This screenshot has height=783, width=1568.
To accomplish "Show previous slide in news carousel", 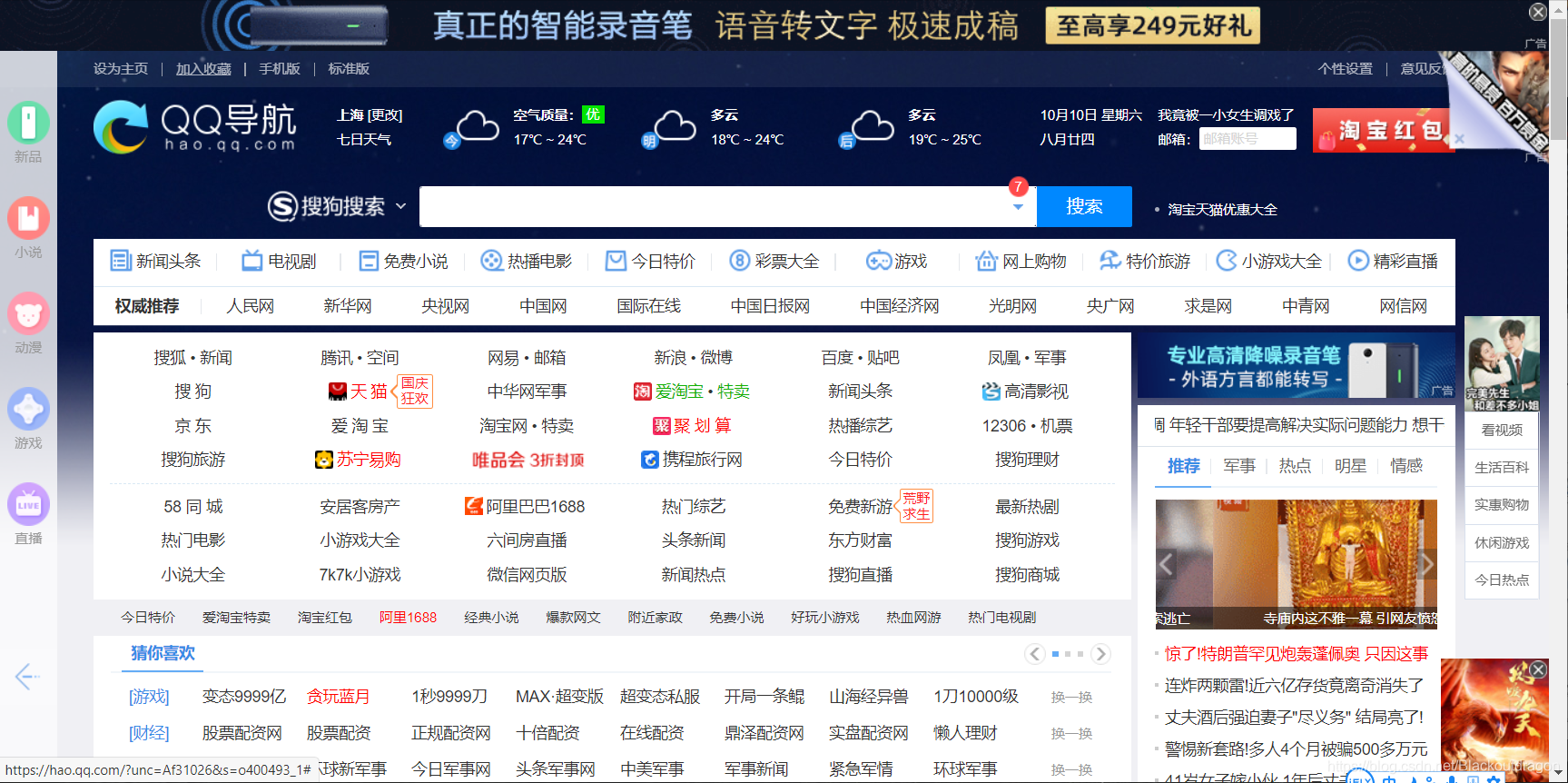I will pos(1167,564).
